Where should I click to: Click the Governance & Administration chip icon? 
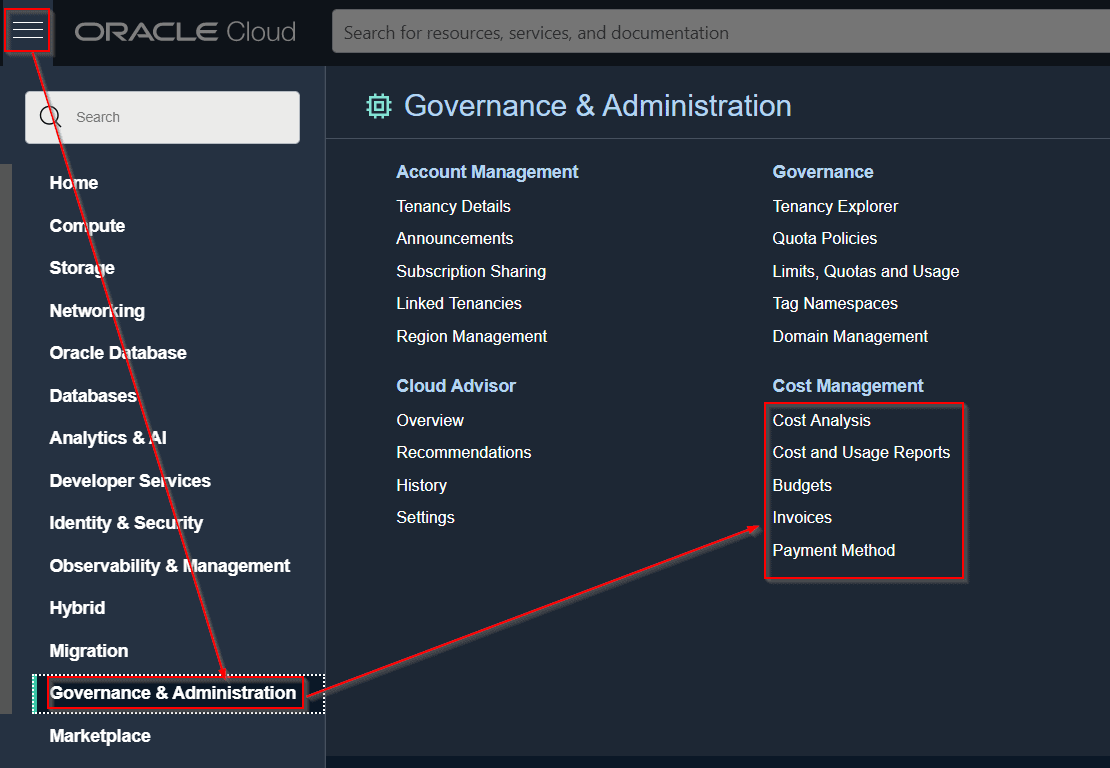point(378,106)
